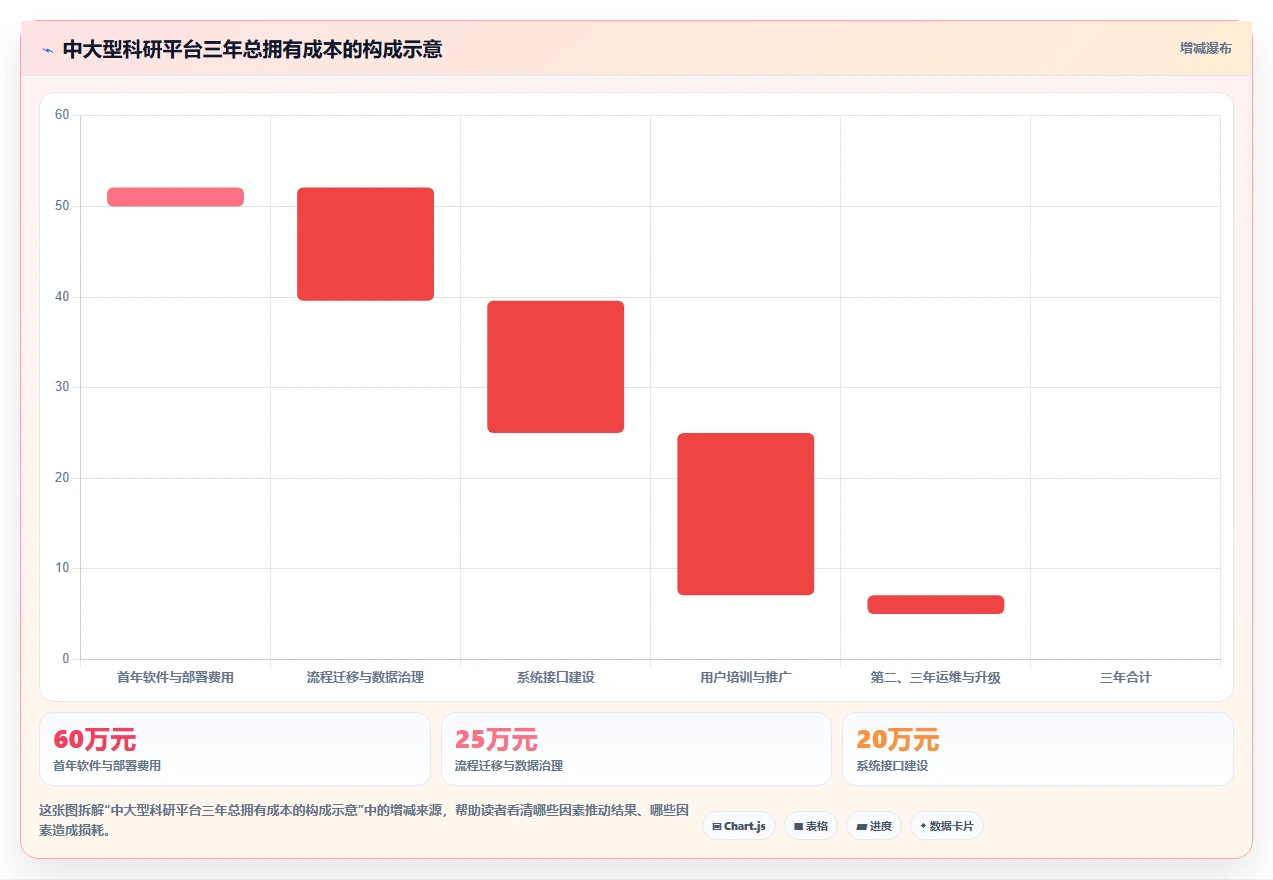This screenshot has width=1273, height=880.
Task: Click the x-axis label 流程迁移与数据治理
Action: pyautogui.click(x=366, y=677)
